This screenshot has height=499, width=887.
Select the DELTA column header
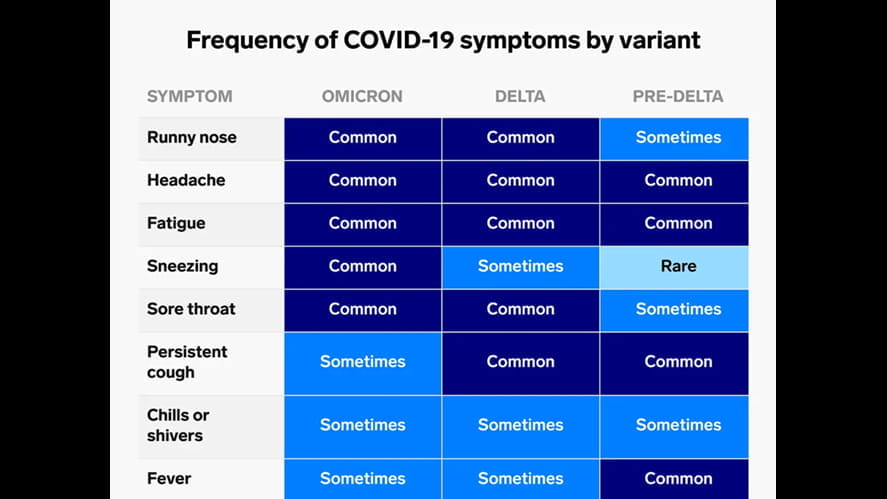[x=520, y=97]
